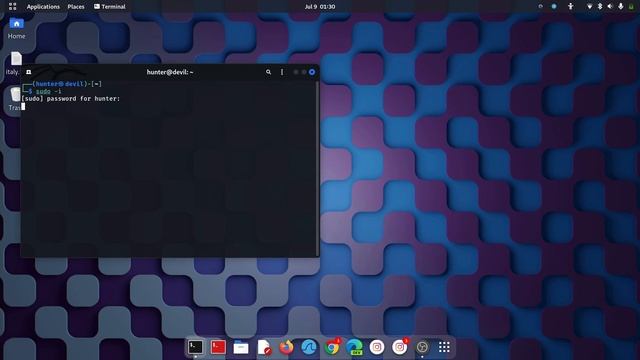This screenshot has height=360, width=640.
Task: Open the Instagram dock icon without badge
Action: (377, 347)
